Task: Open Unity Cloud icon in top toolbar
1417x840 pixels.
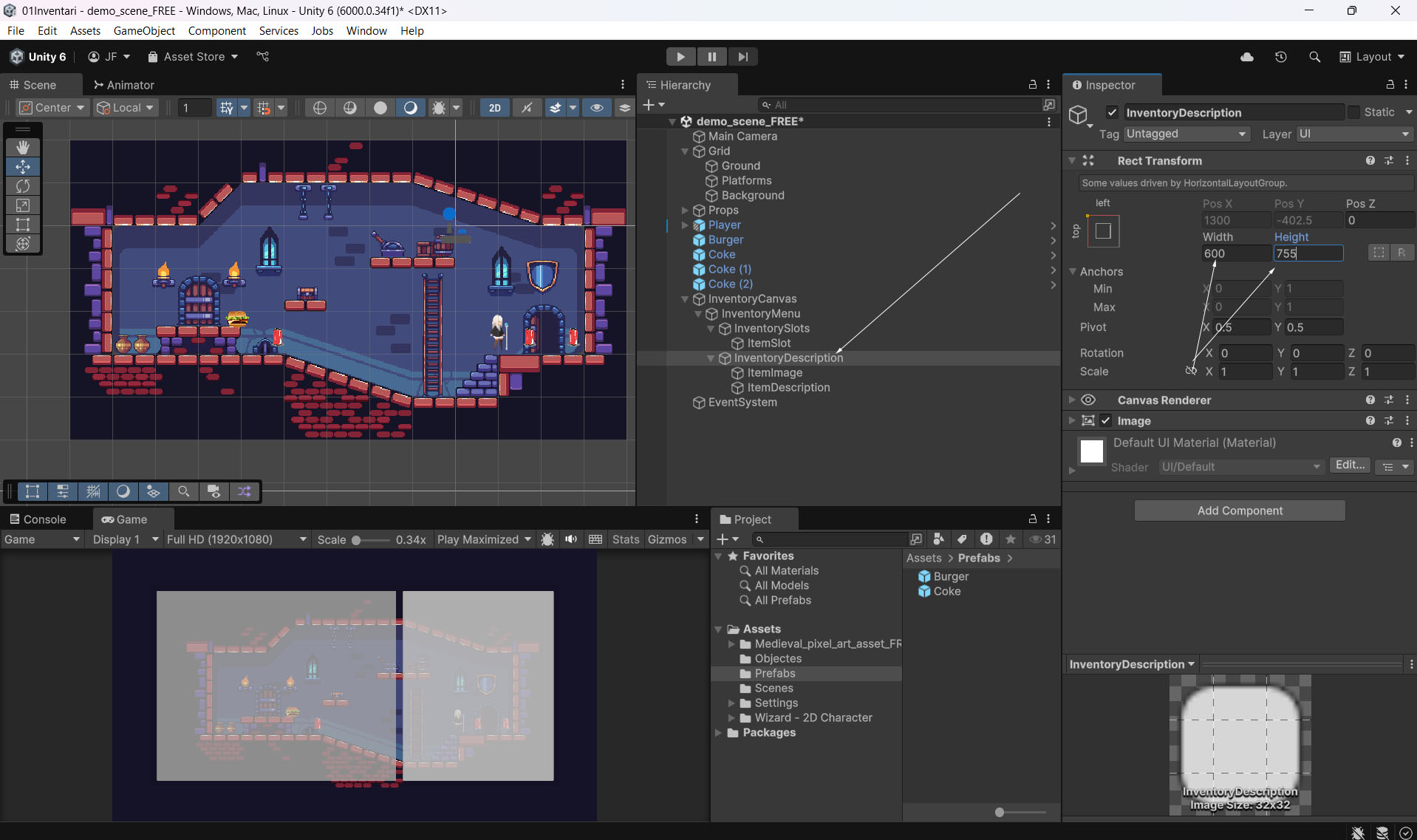Action: [1247, 57]
